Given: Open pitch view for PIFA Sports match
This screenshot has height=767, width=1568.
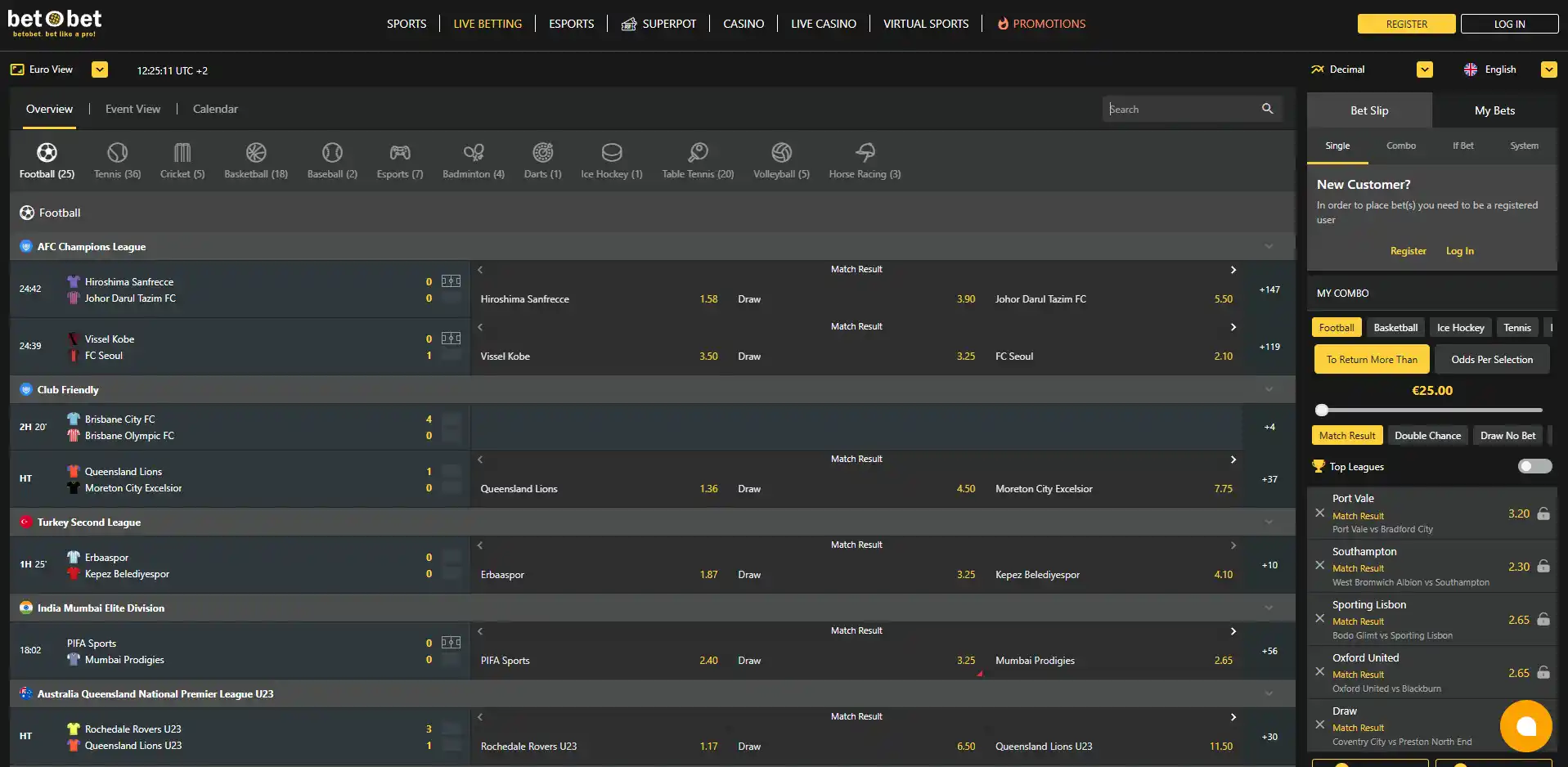Looking at the screenshot, I should pos(451,643).
